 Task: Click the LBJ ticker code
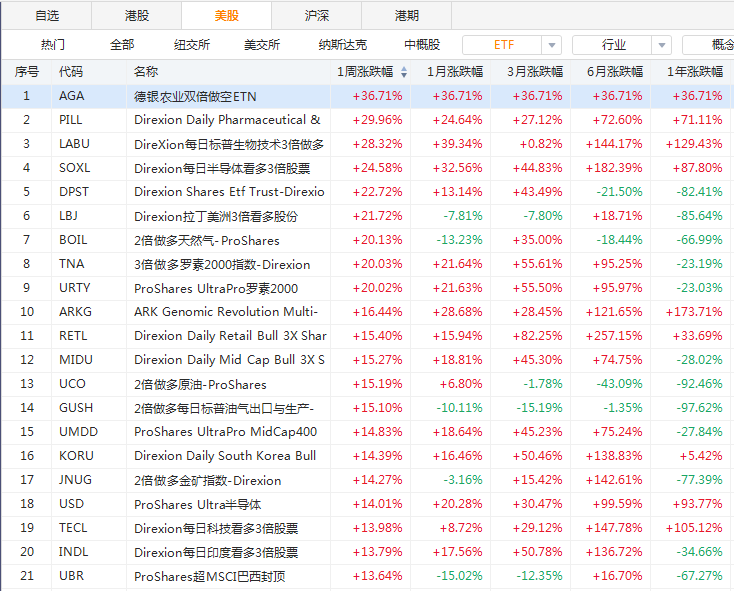68,216
